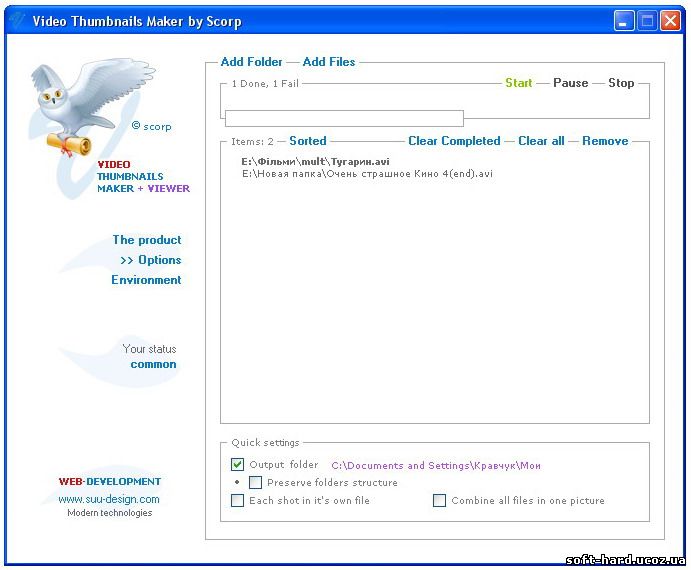Clear all items in the queue
This screenshot has width=691, height=570.
[x=541, y=141]
